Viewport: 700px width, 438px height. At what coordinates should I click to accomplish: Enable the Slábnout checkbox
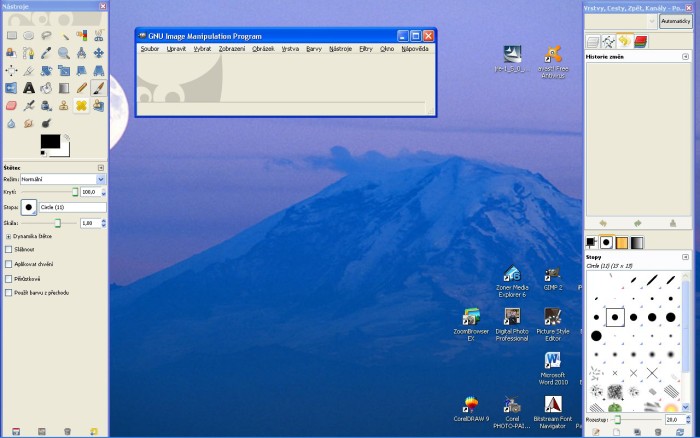[8, 250]
